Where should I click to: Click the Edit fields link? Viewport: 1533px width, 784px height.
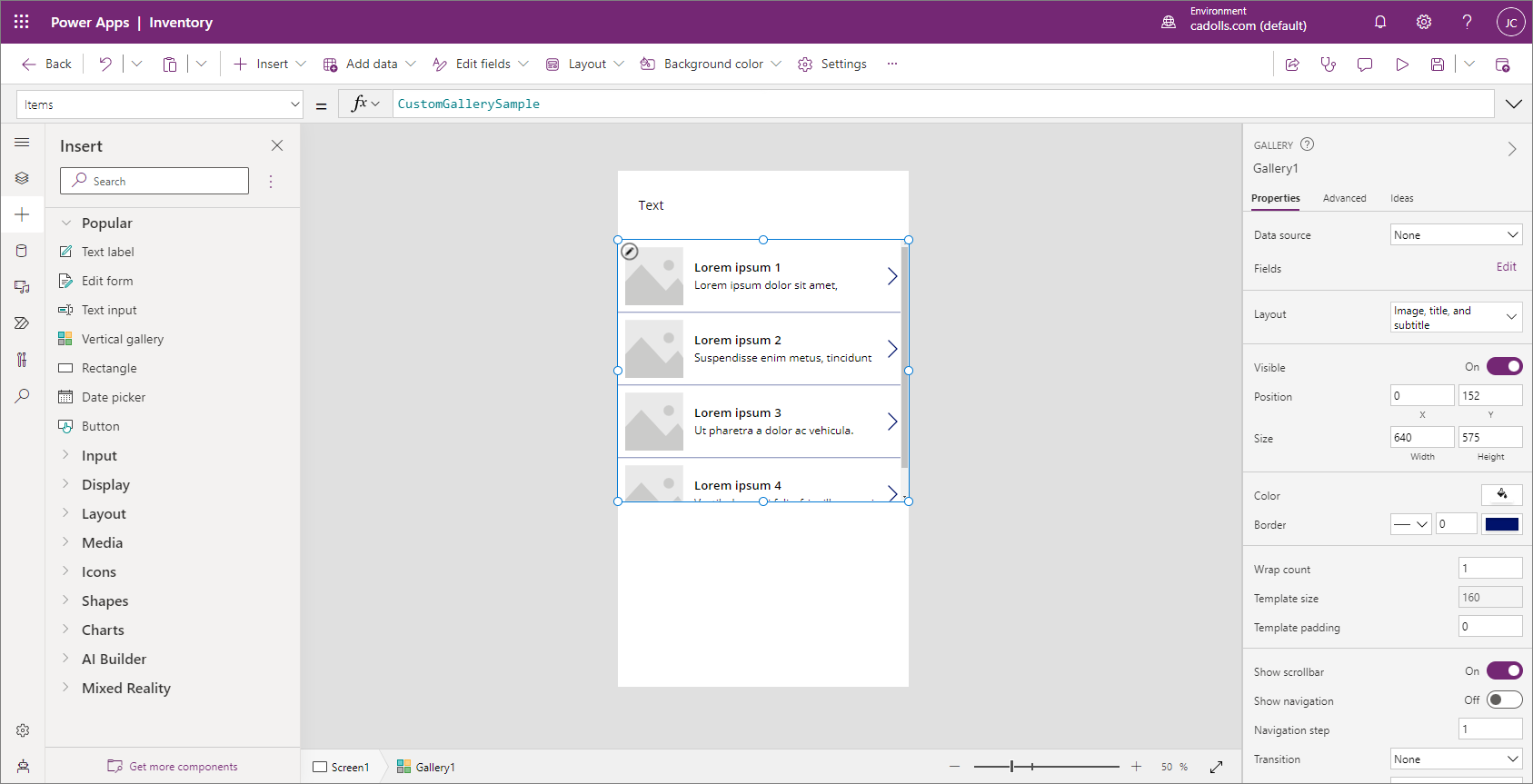pyautogui.click(x=1506, y=267)
